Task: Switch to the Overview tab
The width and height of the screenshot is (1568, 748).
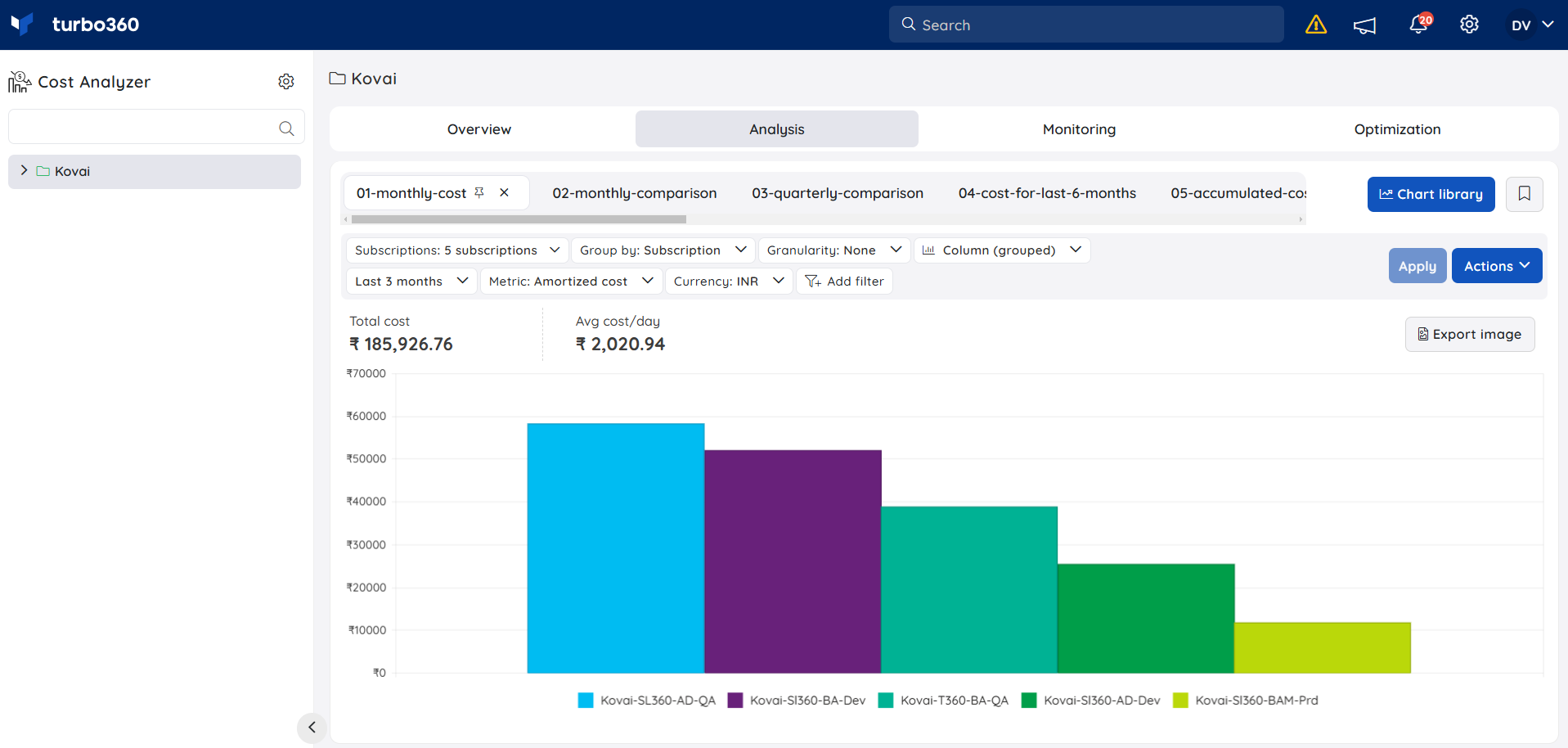Action: click(x=479, y=129)
